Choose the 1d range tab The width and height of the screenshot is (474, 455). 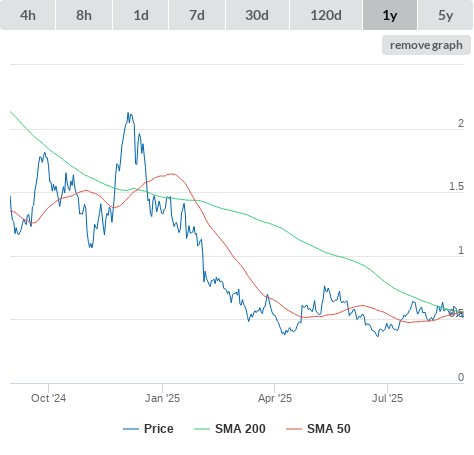click(141, 15)
